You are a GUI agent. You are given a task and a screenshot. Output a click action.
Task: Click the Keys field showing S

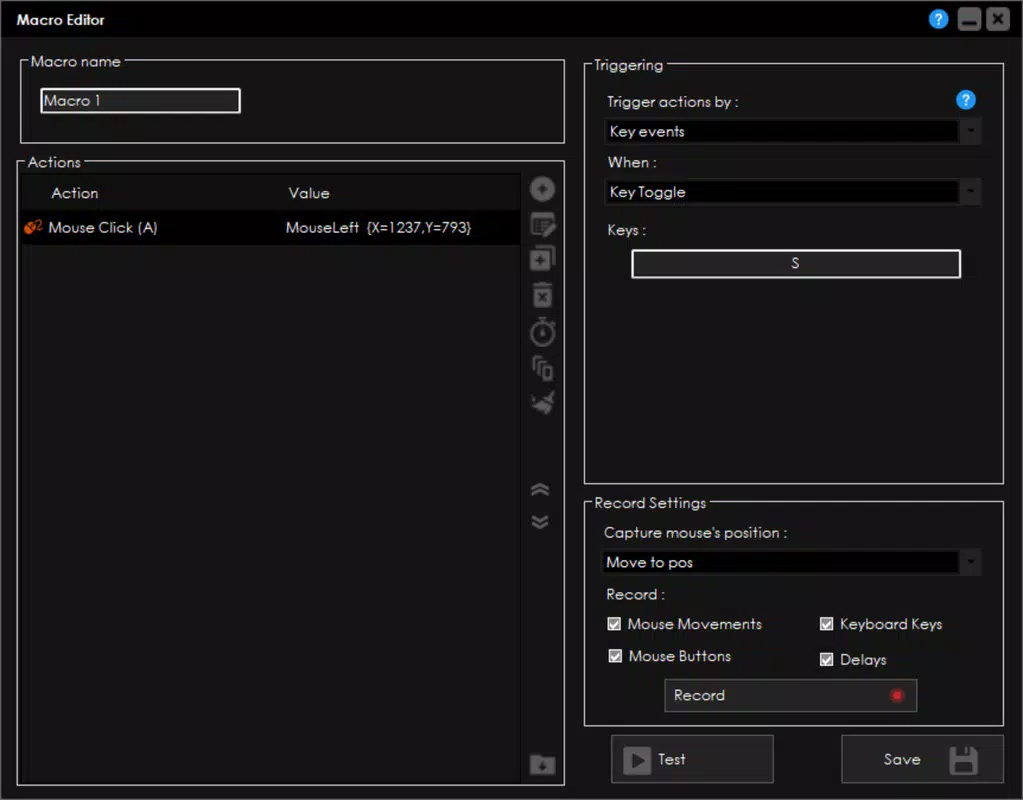796,264
